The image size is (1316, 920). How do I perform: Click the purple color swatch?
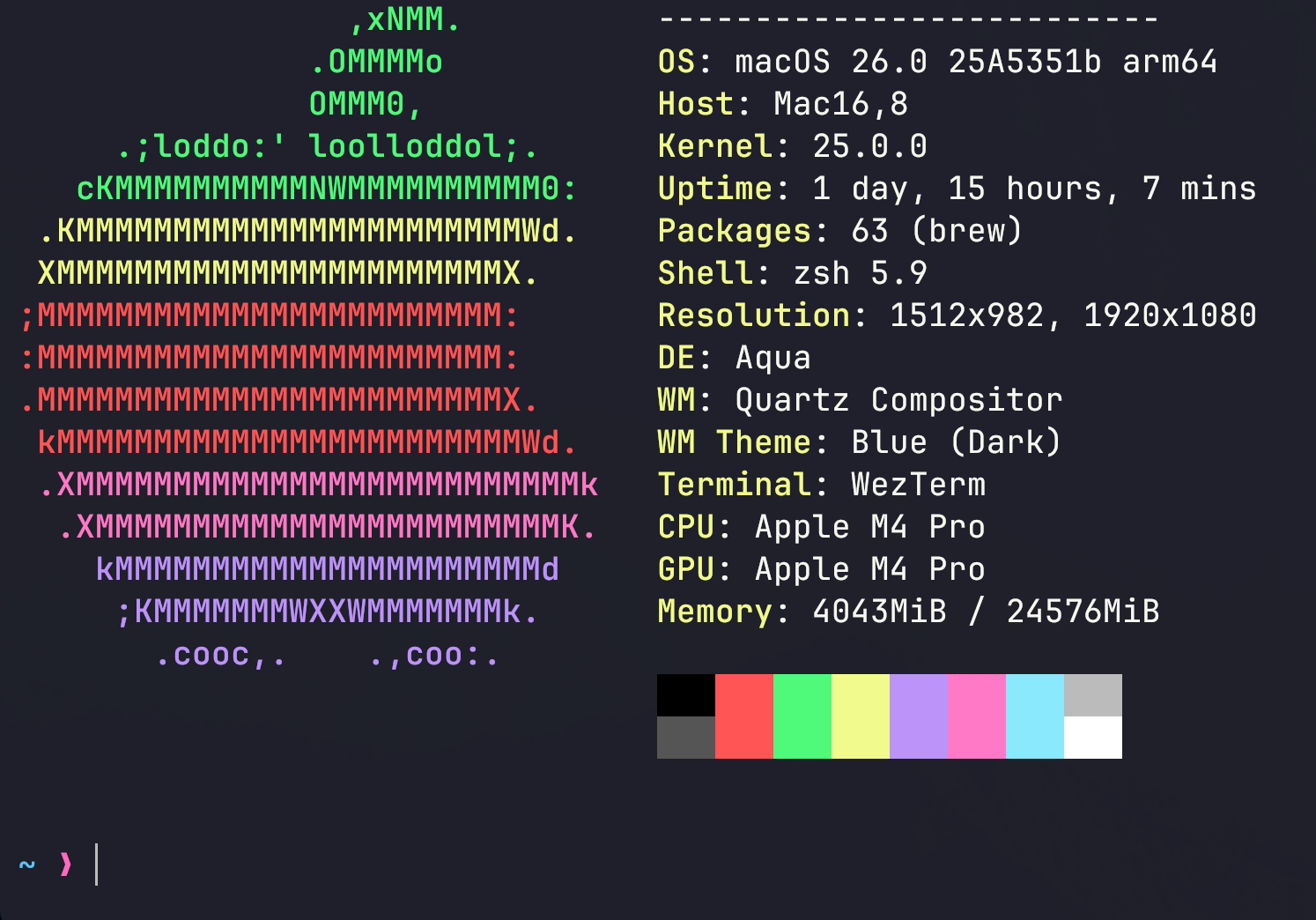click(919, 716)
